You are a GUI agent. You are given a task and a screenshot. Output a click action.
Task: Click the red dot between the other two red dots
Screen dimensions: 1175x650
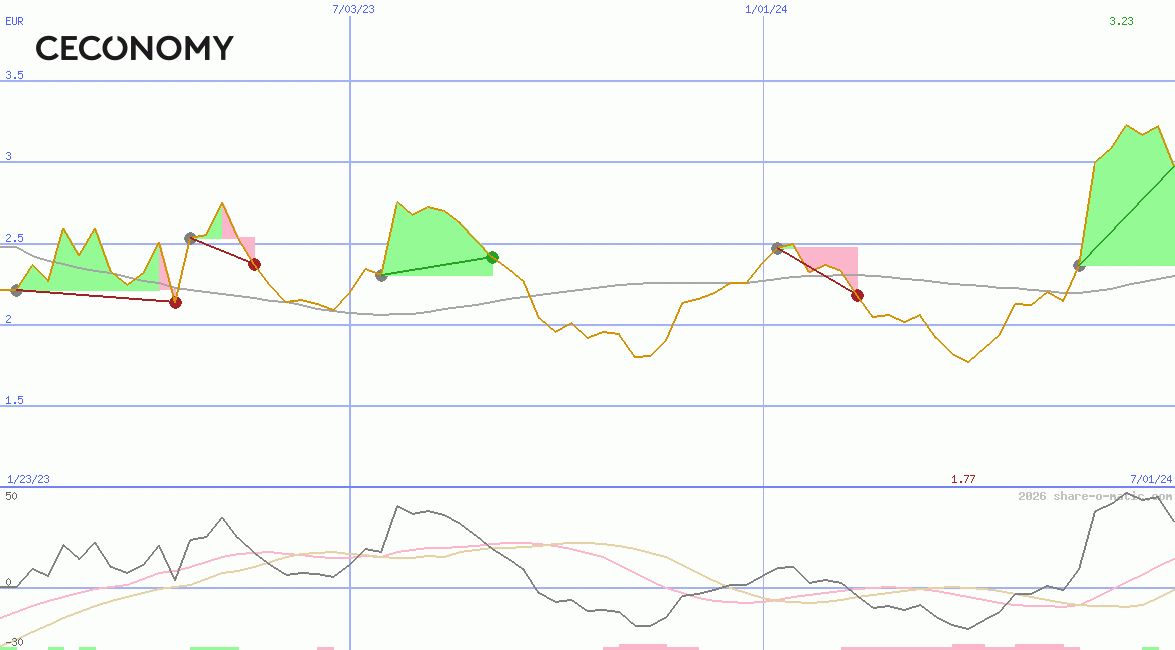(254, 264)
